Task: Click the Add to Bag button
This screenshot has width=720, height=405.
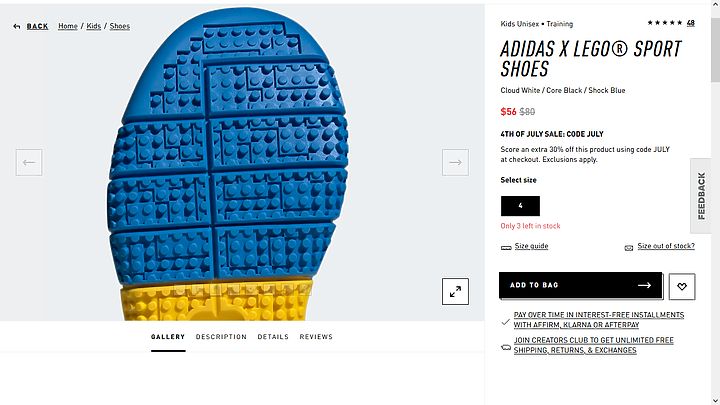Action: pyautogui.click(x=581, y=285)
